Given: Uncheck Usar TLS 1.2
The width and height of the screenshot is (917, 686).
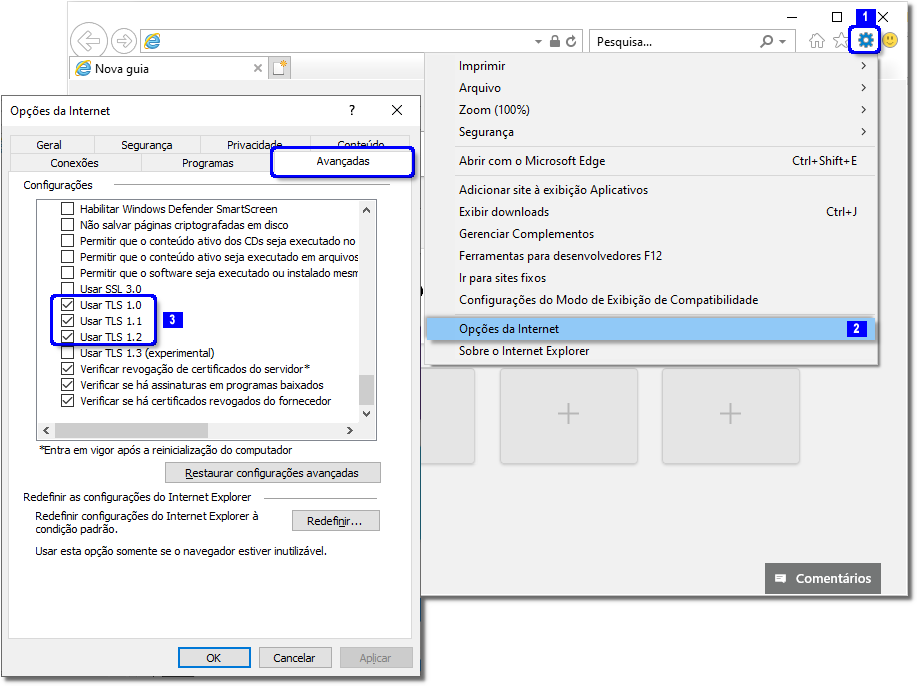Looking at the screenshot, I should pos(68,337).
